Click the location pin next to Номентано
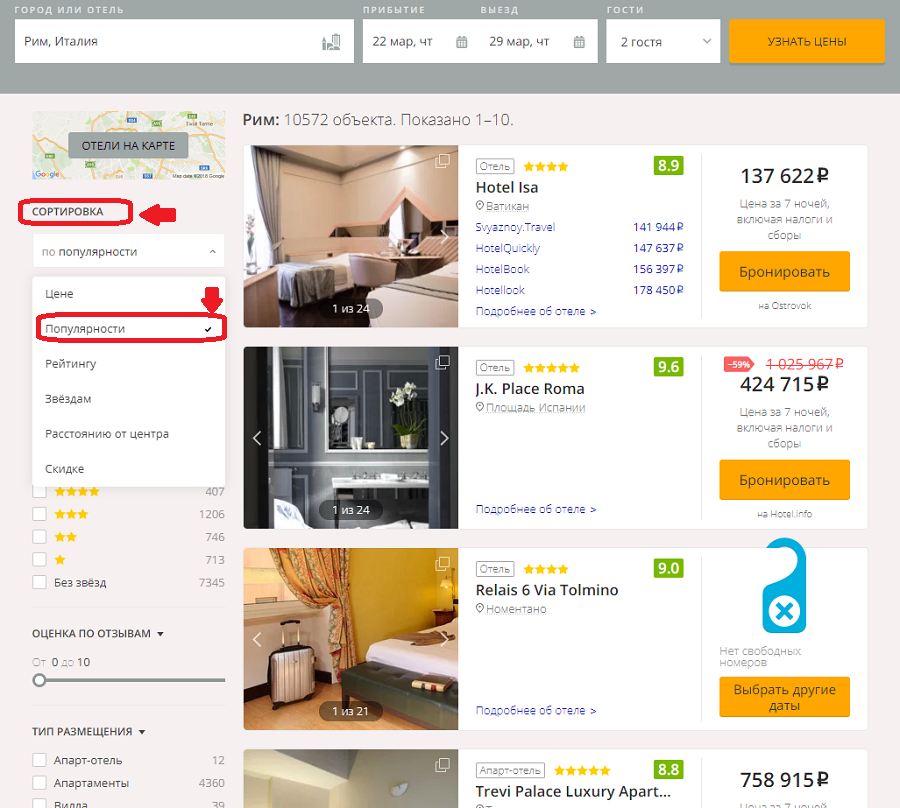This screenshot has height=808, width=900. (x=480, y=608)
